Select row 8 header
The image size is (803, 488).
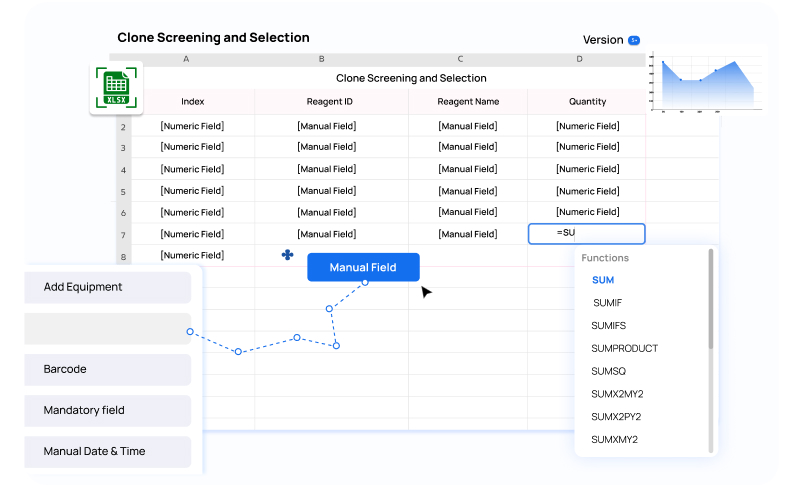(123, 256)
